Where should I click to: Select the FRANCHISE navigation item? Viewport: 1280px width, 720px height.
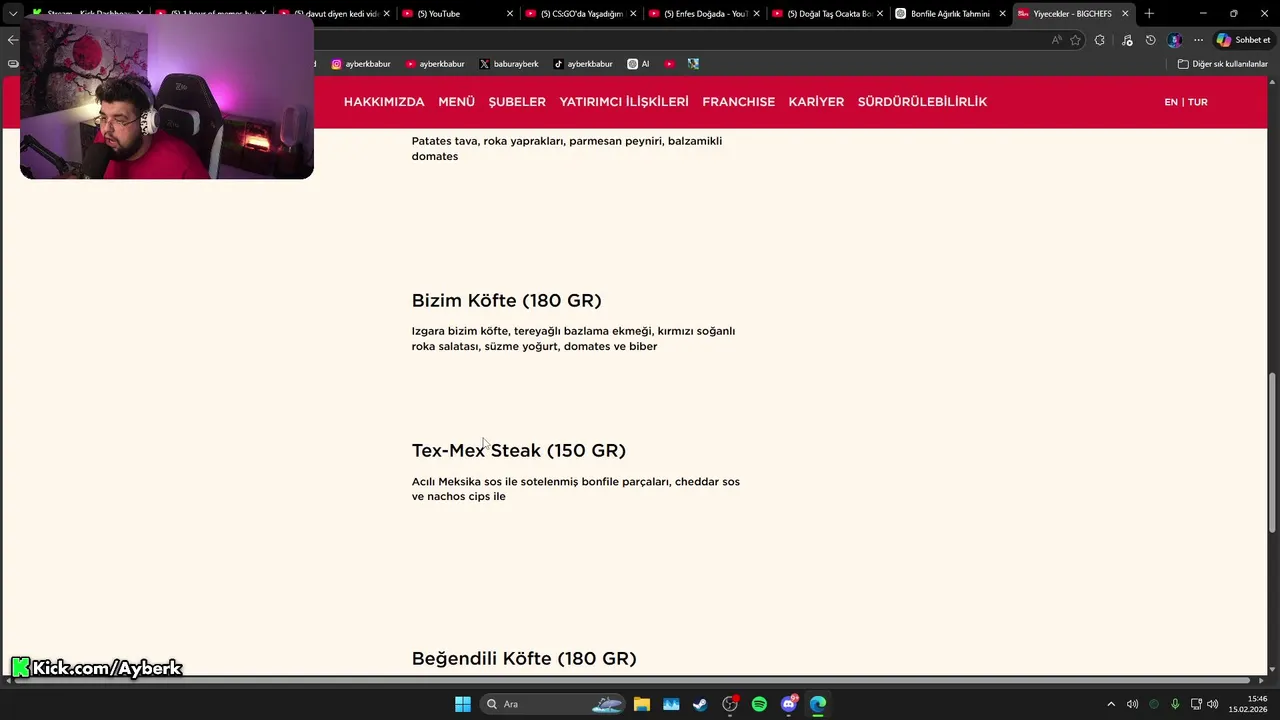click(x=738, y=102)
